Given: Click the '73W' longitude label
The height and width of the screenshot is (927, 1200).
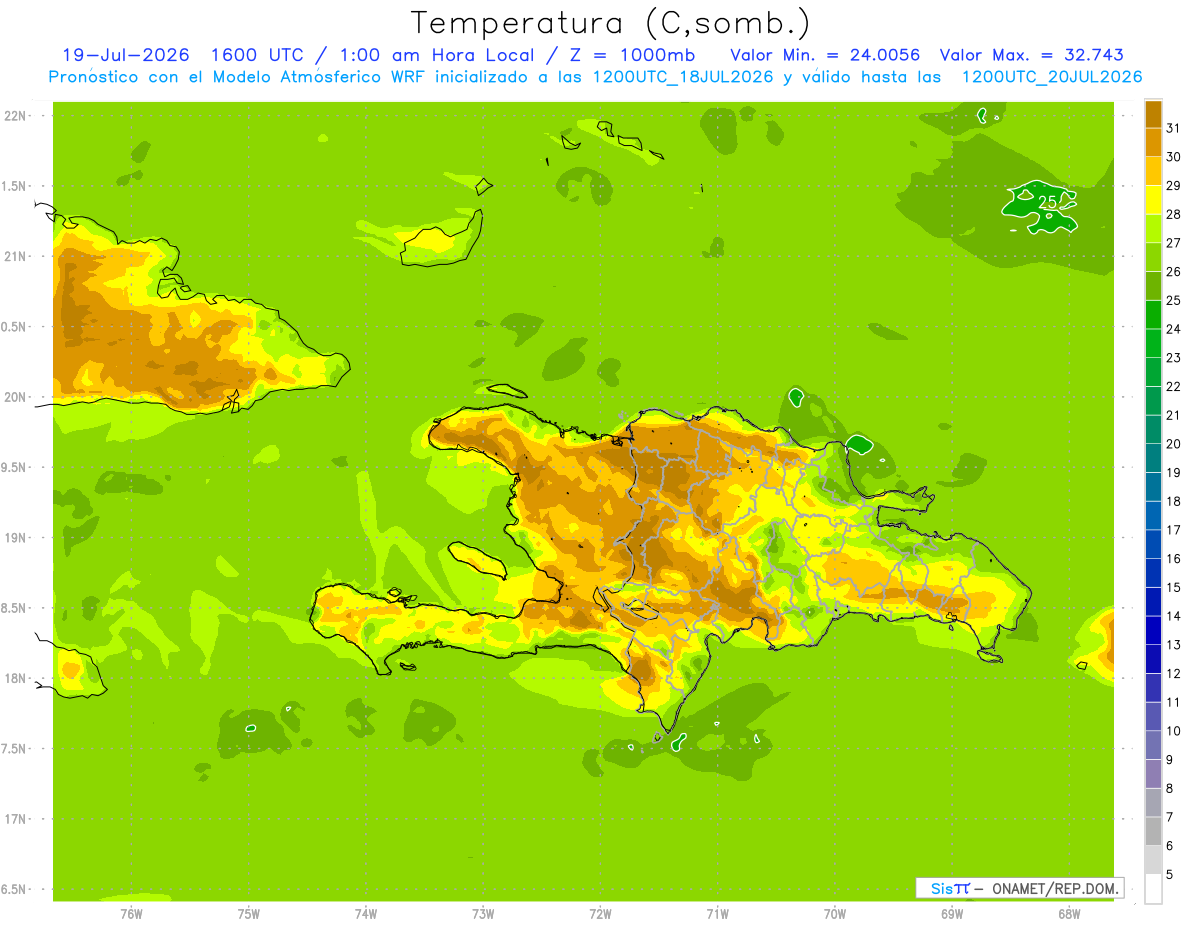Looking at the screenshot, I should [x=483, y=914].
